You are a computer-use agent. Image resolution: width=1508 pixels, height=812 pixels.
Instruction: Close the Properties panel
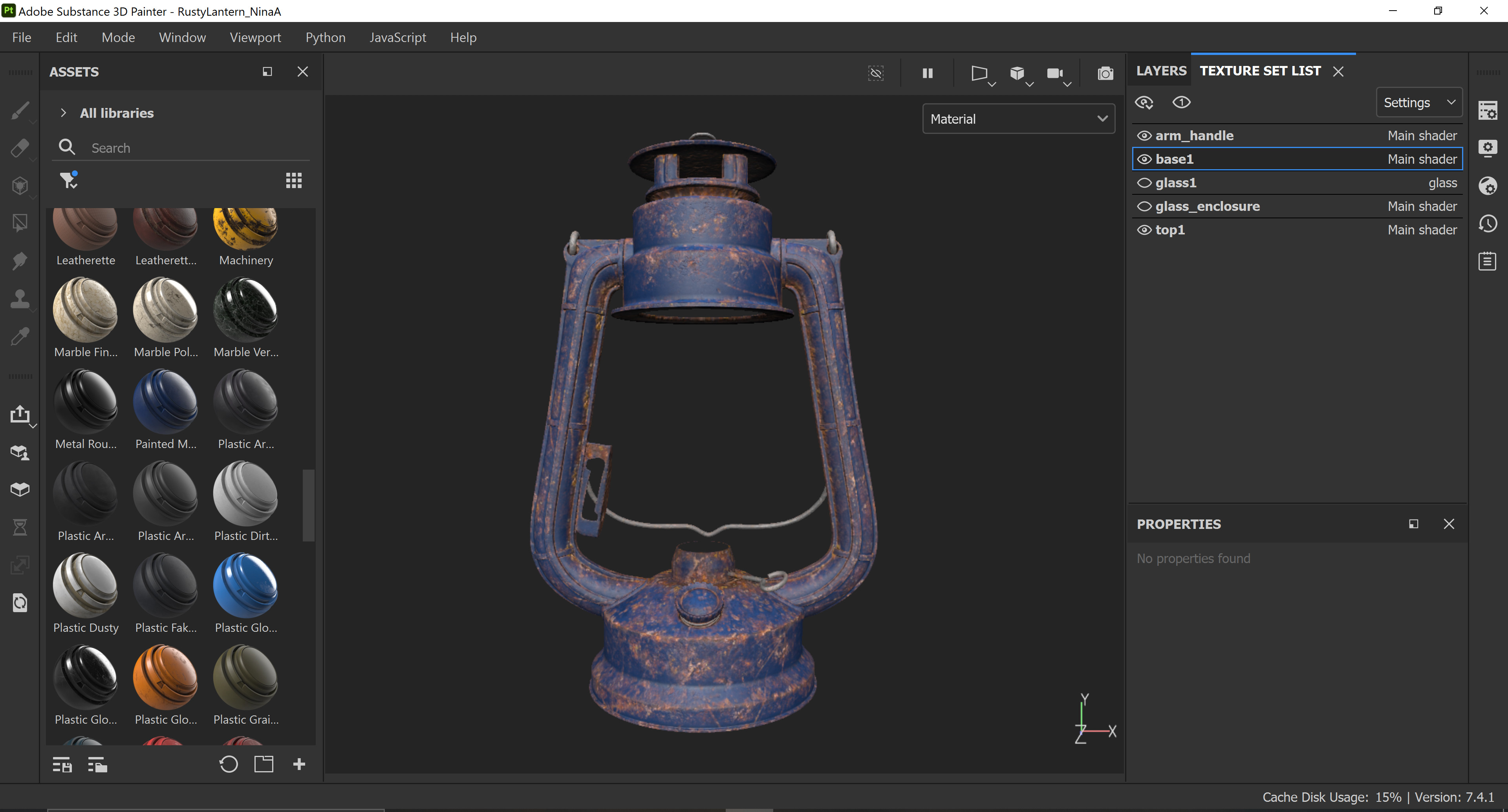click(x=1449, y=524)
